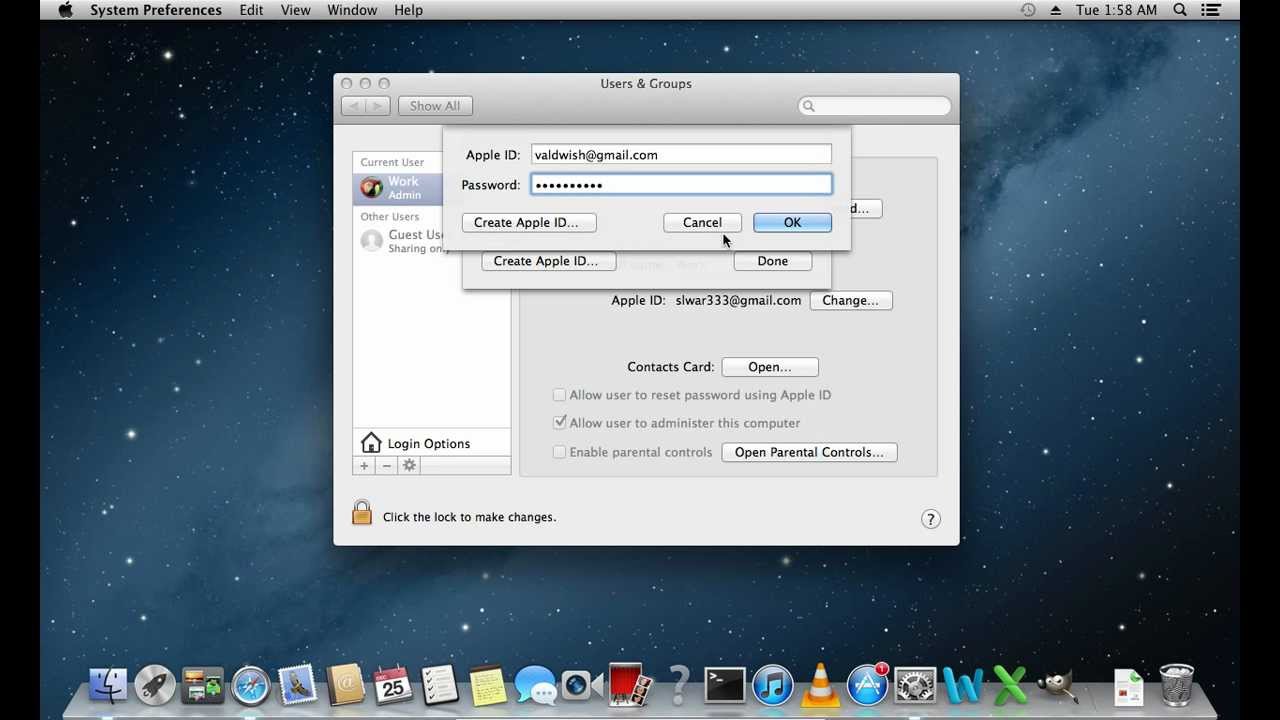The height and width of the screenshot is (720, 1280).
Task: Open Trash in the dock
Action: pyautogui.click(x=1177, y=686)
